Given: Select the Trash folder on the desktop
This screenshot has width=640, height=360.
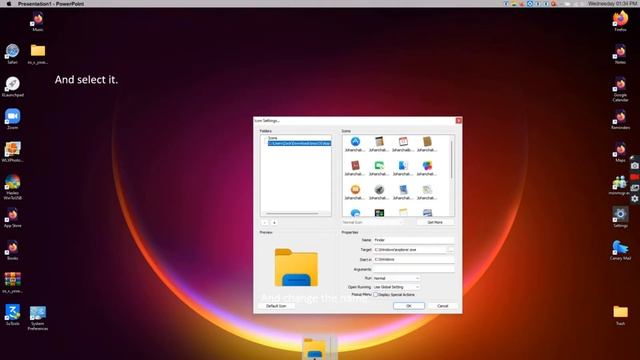Looking at the screenshot, I should coord(620,315).
